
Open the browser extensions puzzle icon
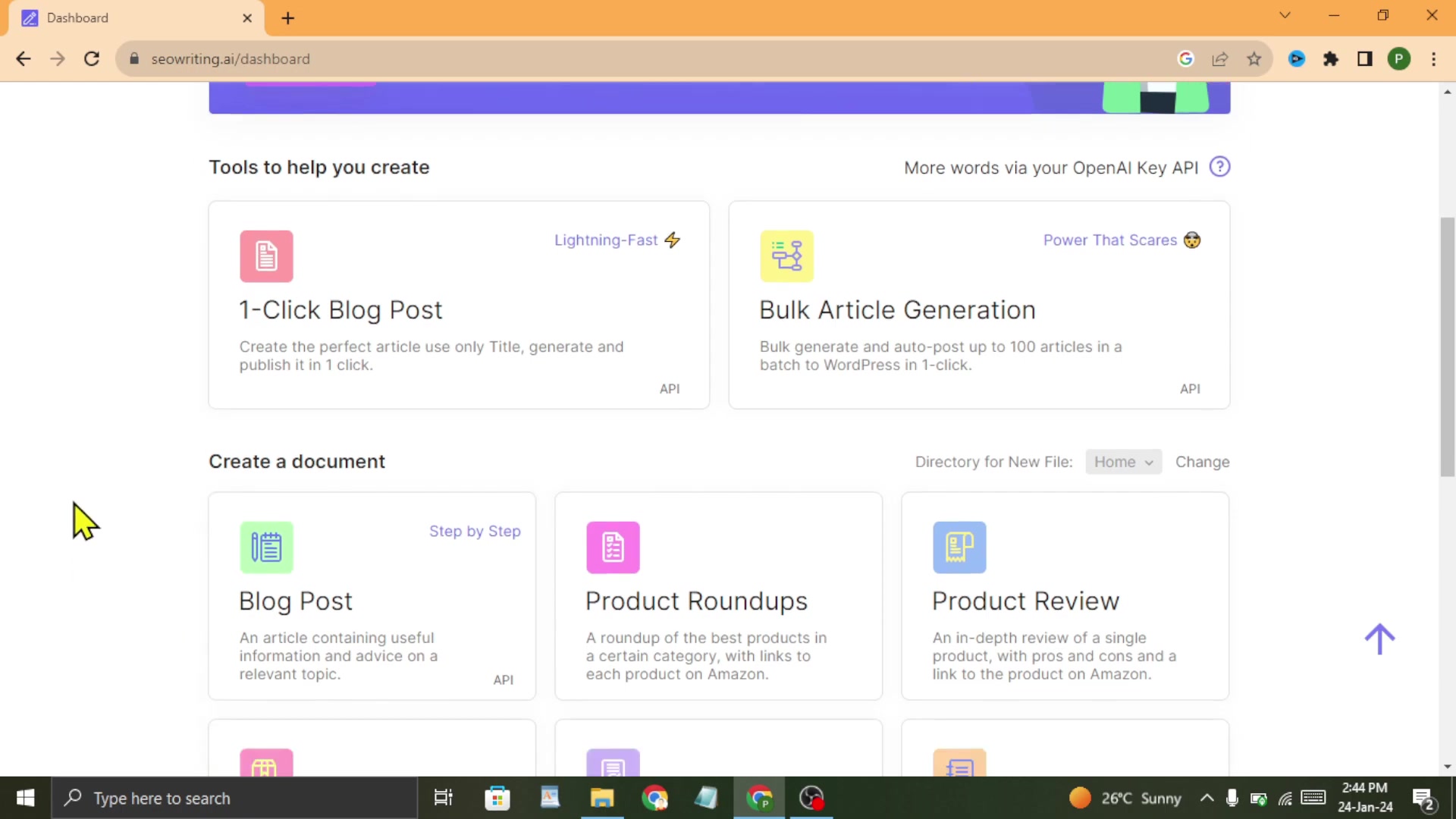click(1331, 59)
